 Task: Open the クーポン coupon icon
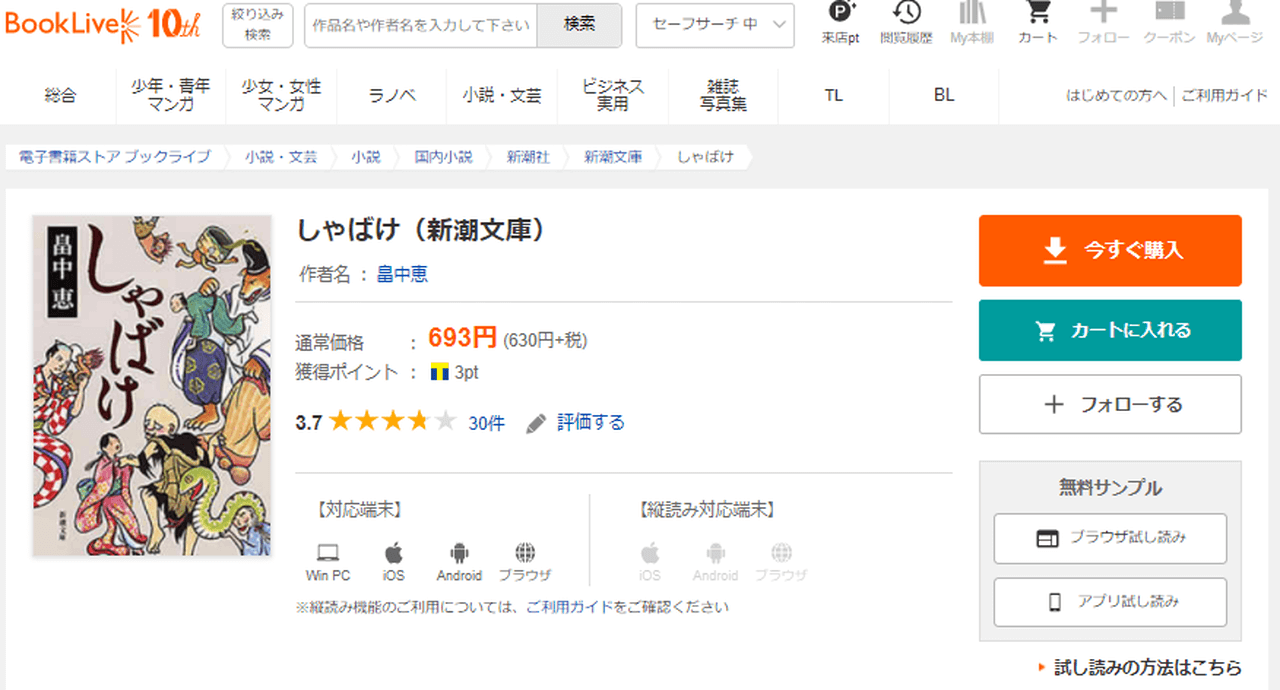click(1169, 14)
